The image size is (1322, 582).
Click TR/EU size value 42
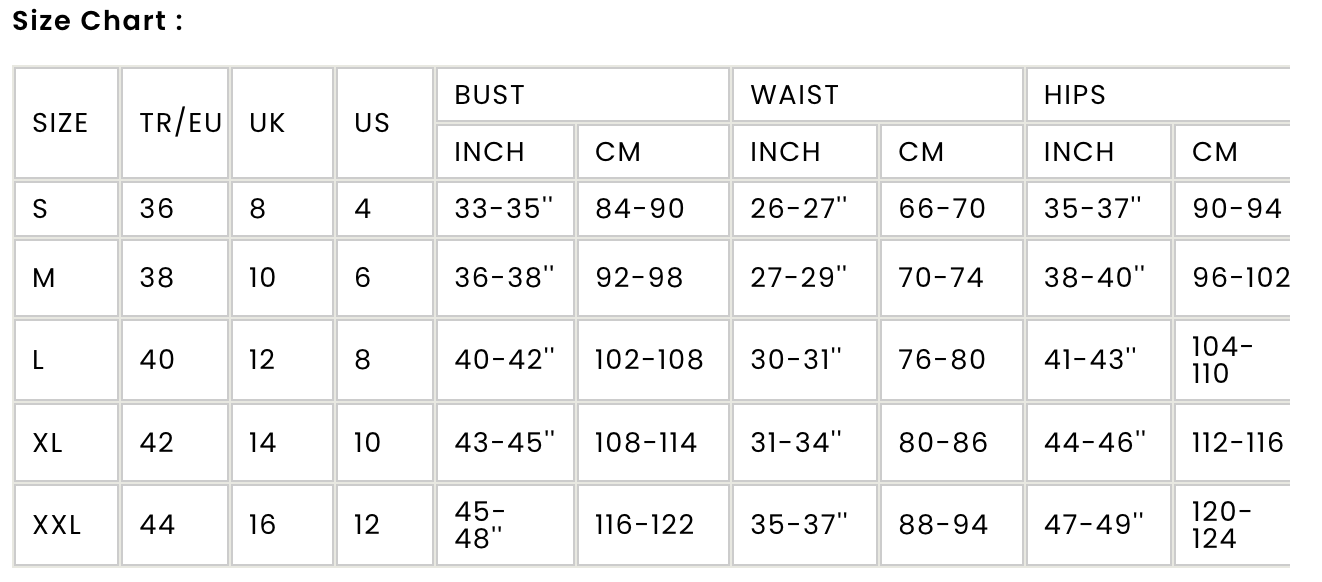[157, 443]
